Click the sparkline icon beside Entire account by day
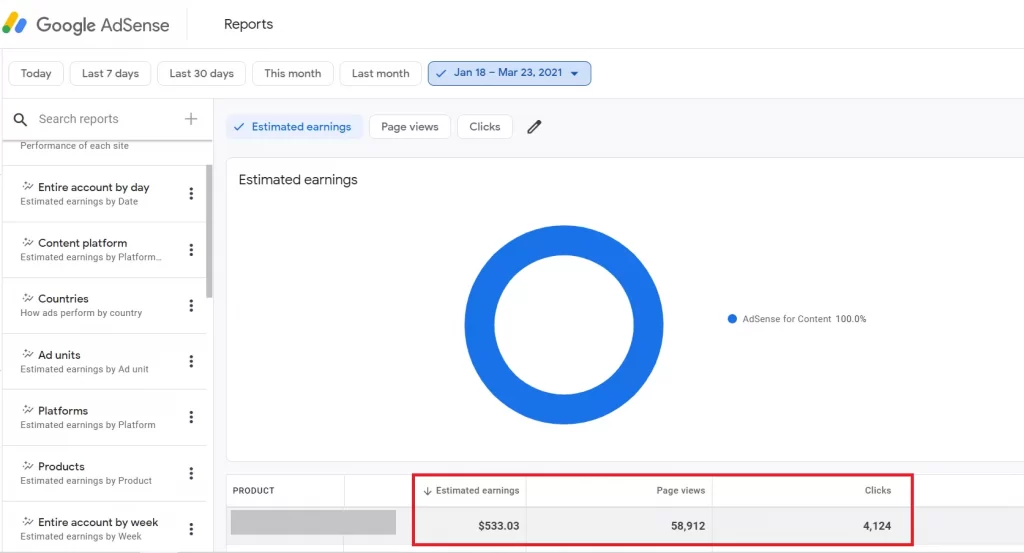The image size is (1024, 553). tap(27, 187)
